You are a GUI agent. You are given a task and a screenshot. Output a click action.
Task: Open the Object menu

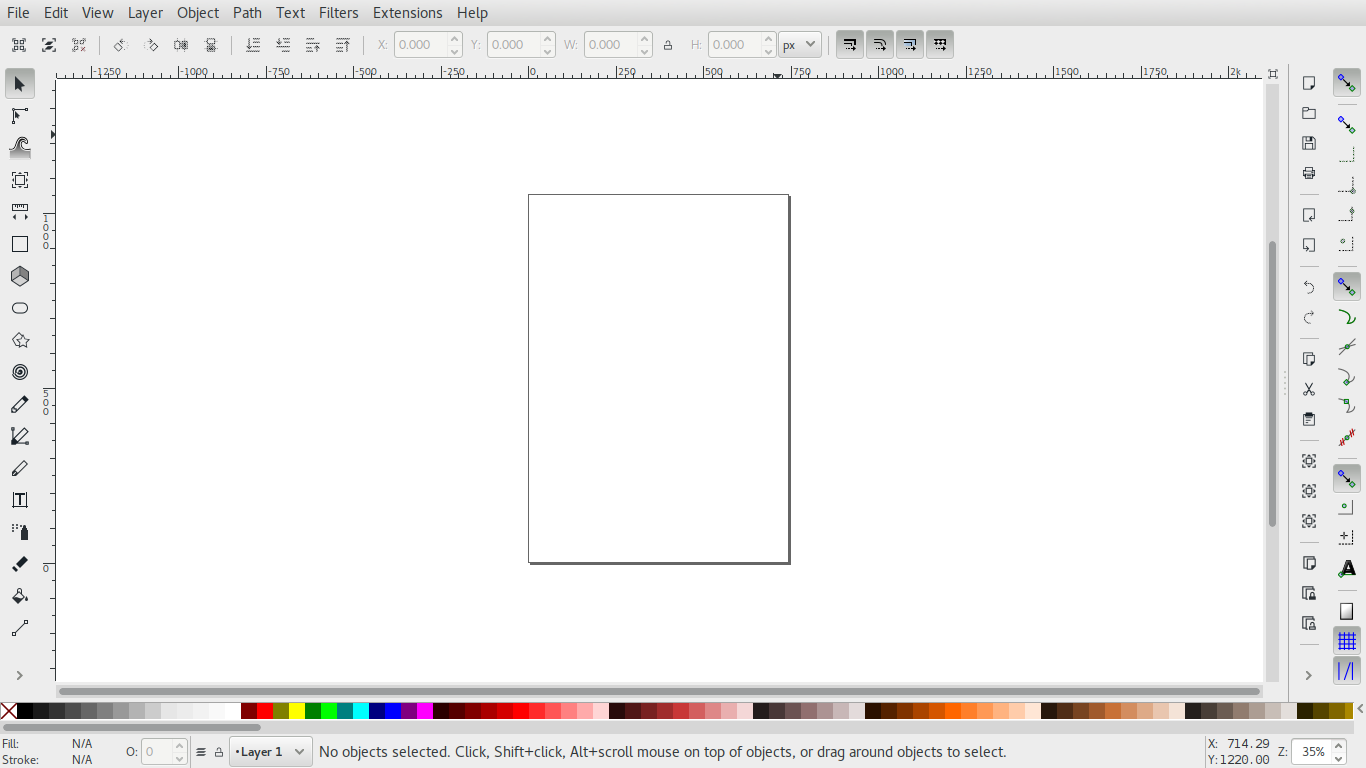(198, 13)
